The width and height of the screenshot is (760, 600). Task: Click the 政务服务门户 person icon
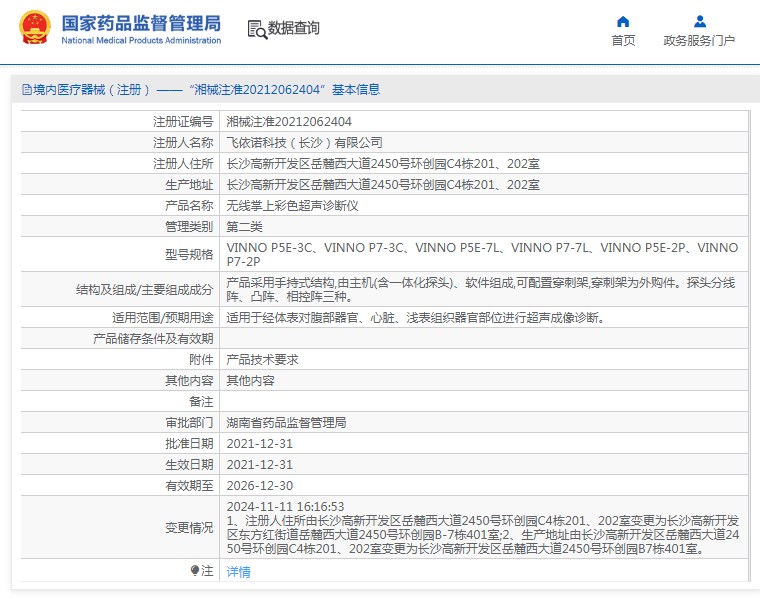pyautogui.click(x=699, y=21)
